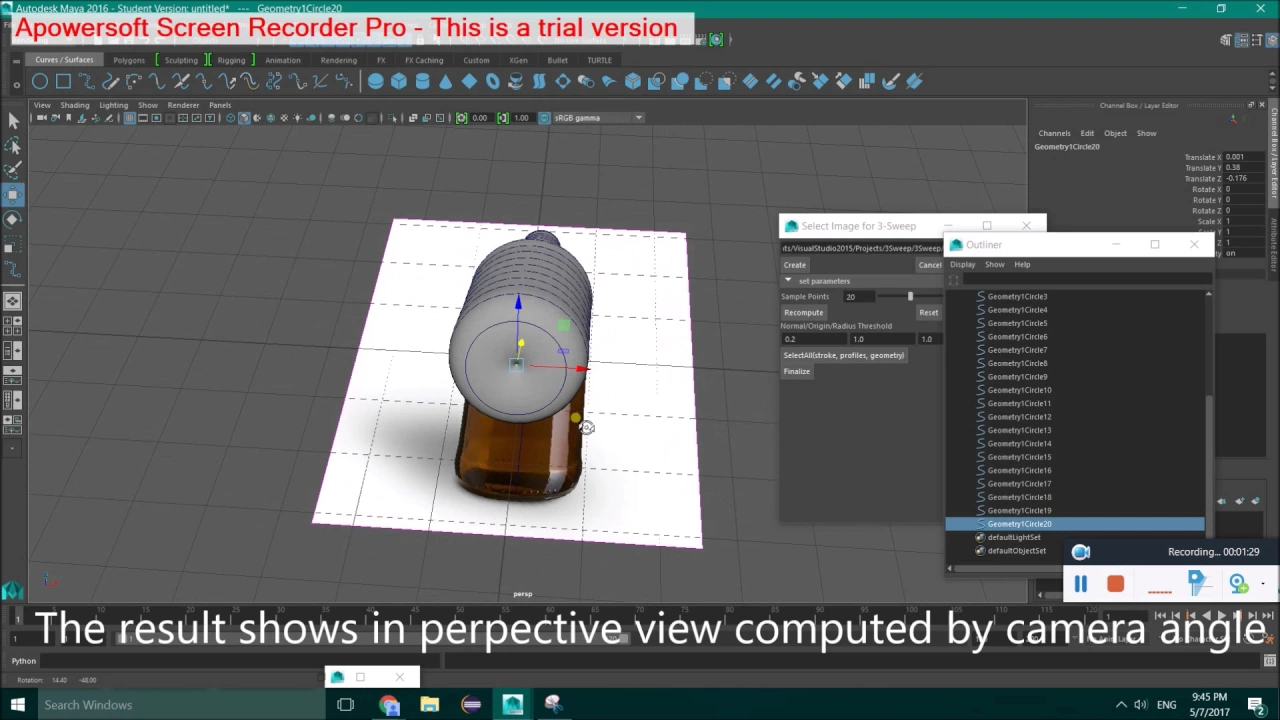Click the Finalize button
Viewport: 1280px width, 720px height.
797,371
